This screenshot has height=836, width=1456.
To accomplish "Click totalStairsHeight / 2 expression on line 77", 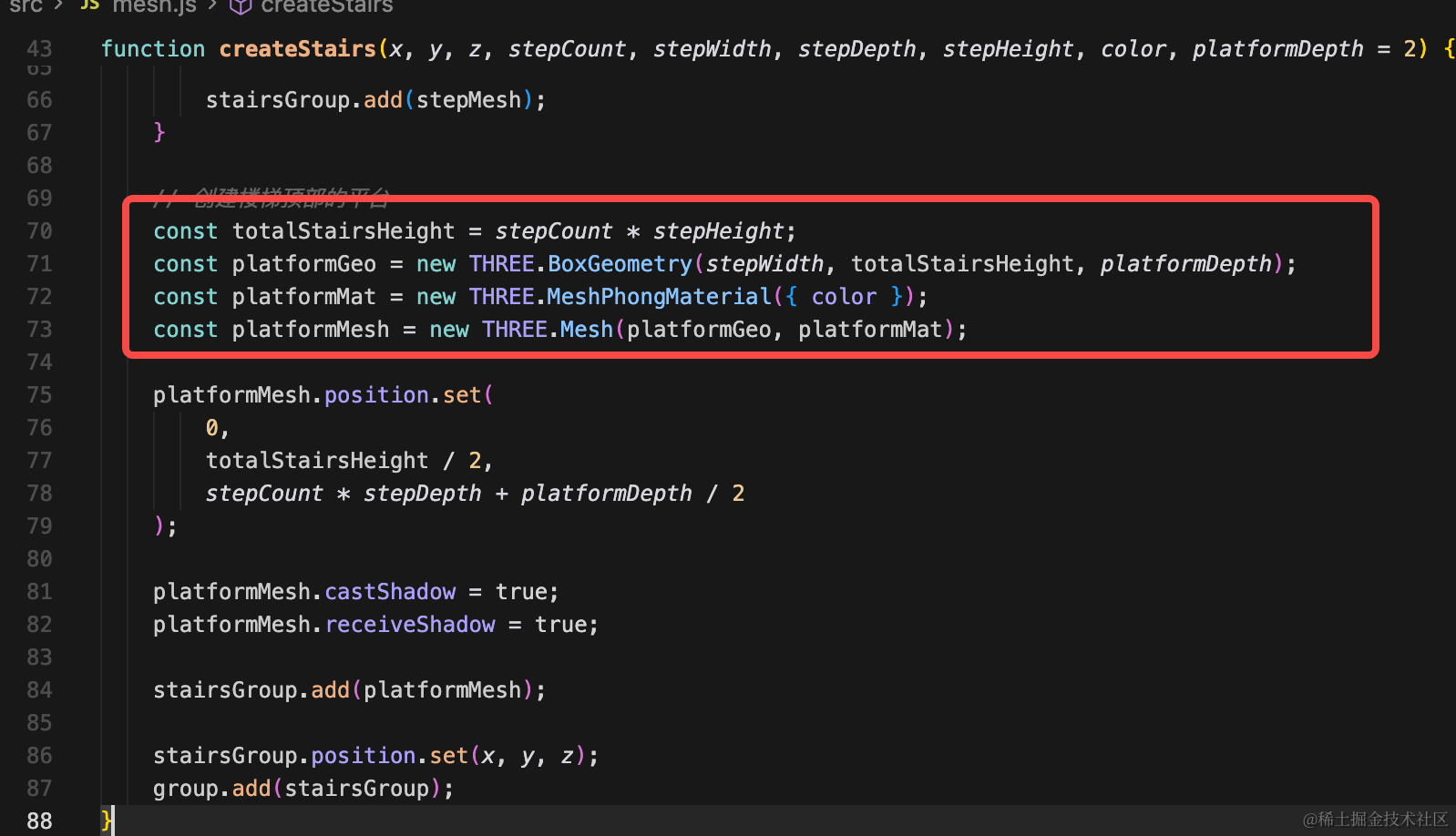I will [343, 461].
